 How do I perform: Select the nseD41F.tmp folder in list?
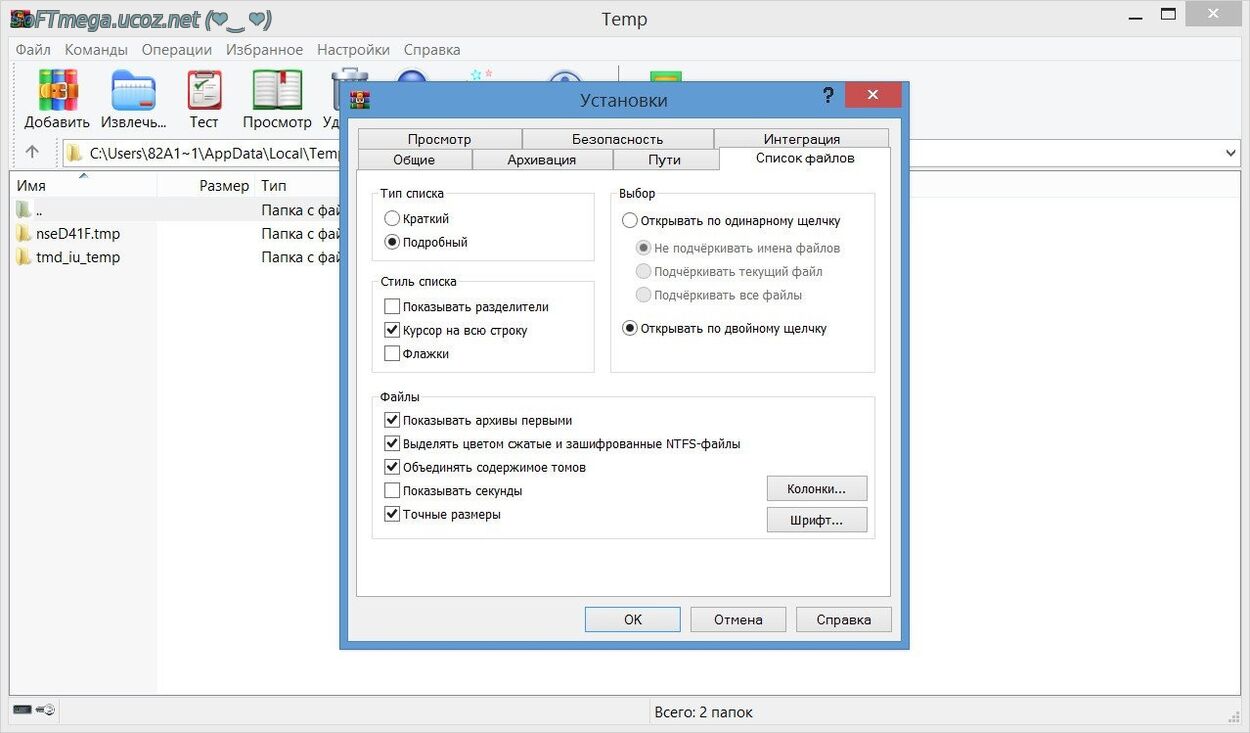[x=77, y=234]
